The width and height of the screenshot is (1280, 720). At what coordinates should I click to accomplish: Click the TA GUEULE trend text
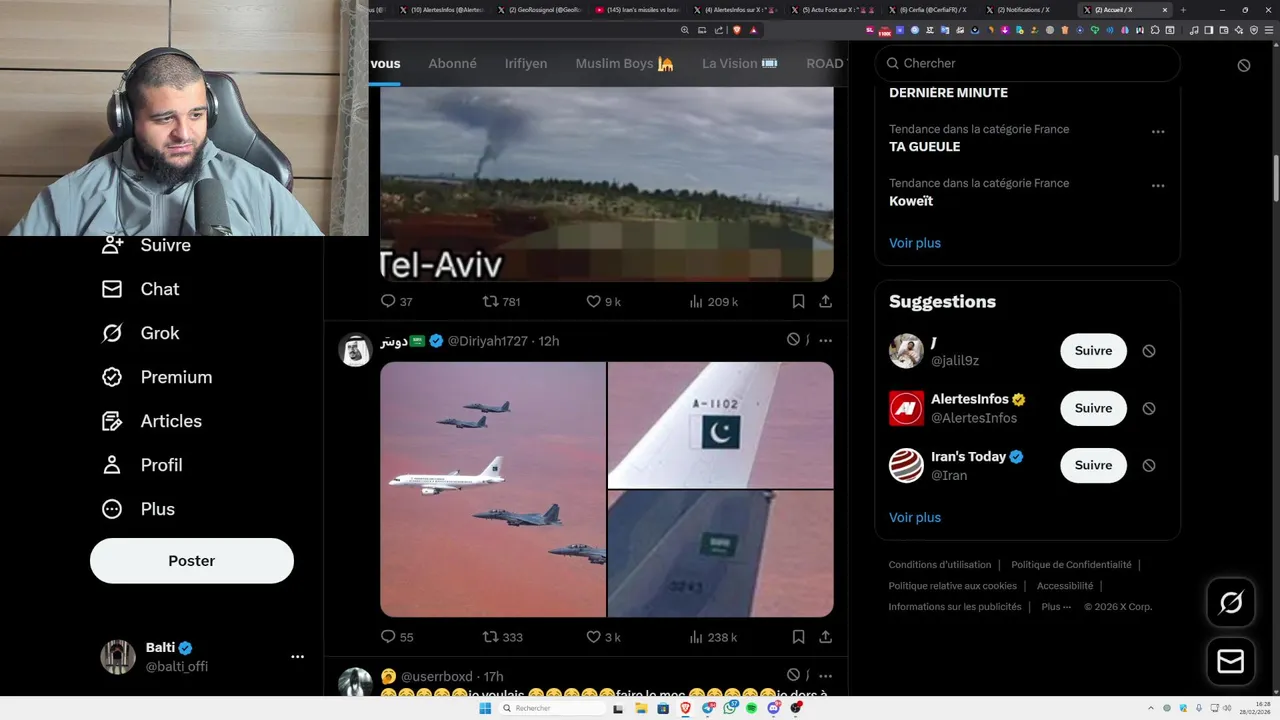pyautogui.click(x=924, y=147)
